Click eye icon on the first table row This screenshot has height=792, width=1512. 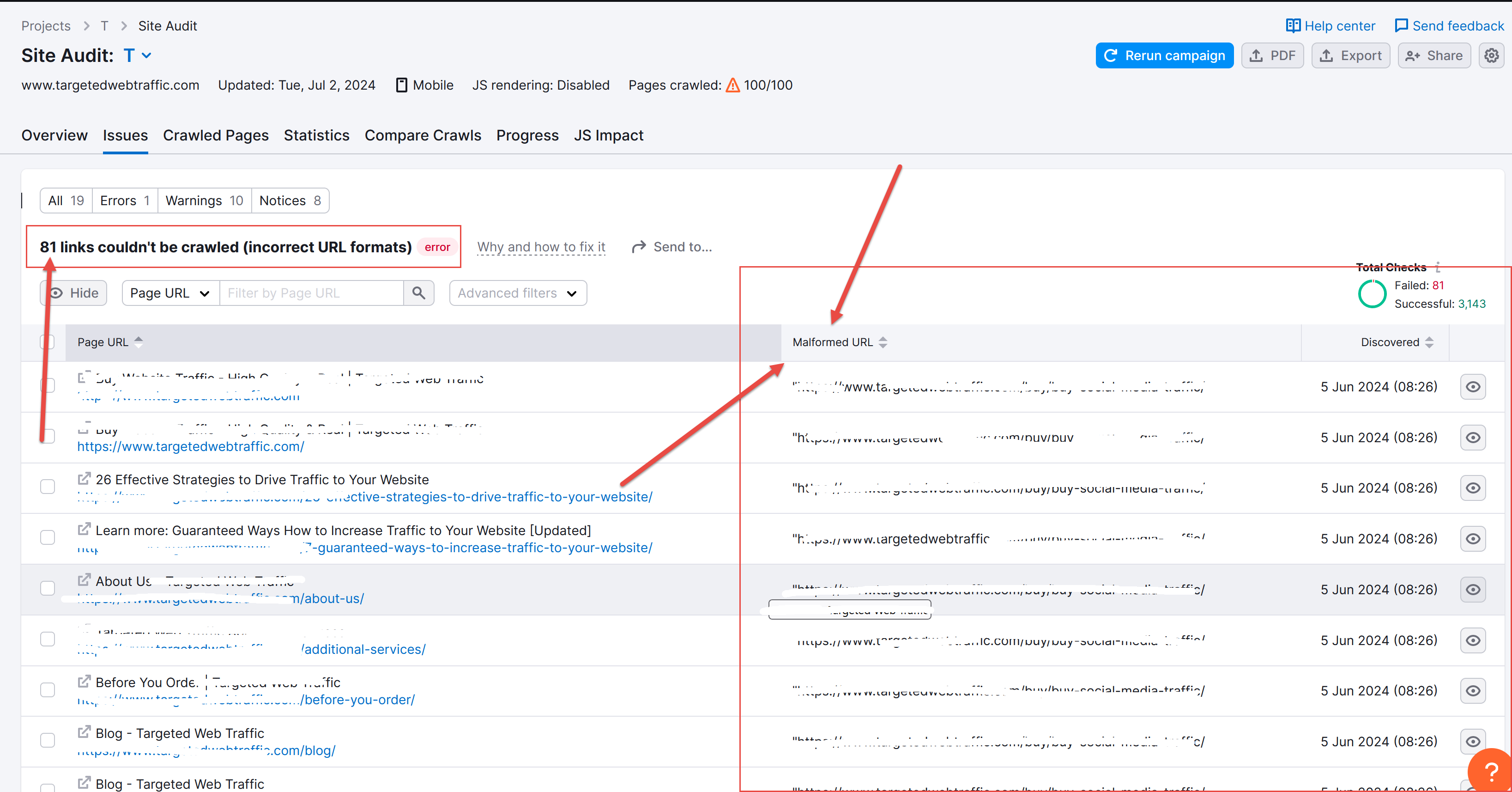coord(1472,387)
